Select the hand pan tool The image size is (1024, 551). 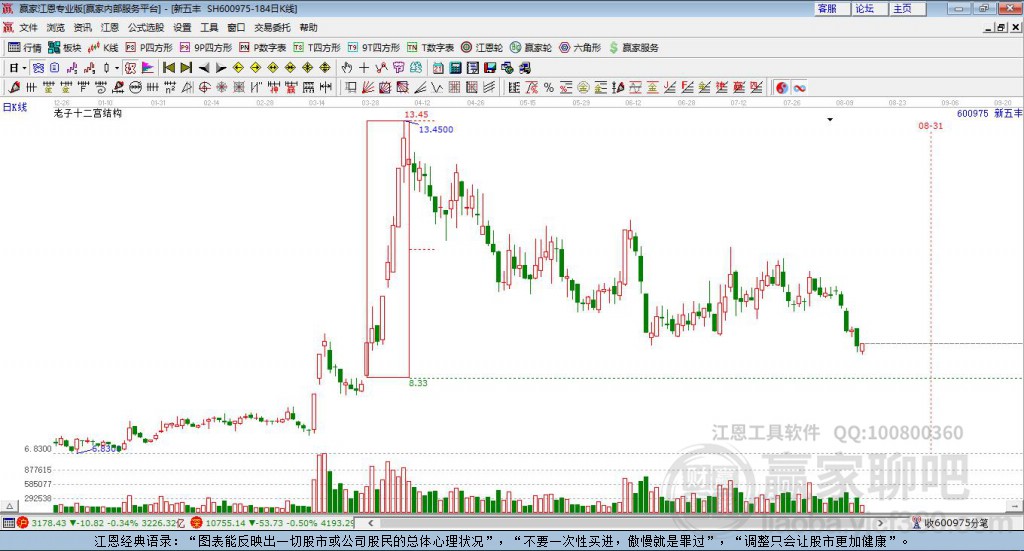tap(347, 68)
